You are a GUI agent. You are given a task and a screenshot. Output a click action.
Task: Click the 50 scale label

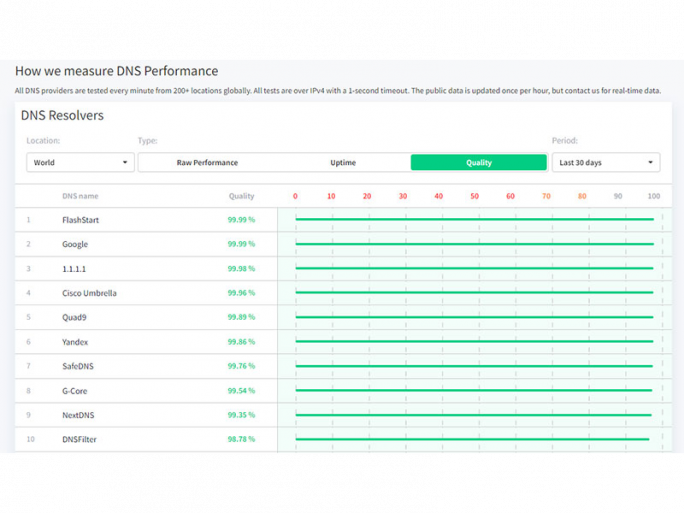(475, 196)
